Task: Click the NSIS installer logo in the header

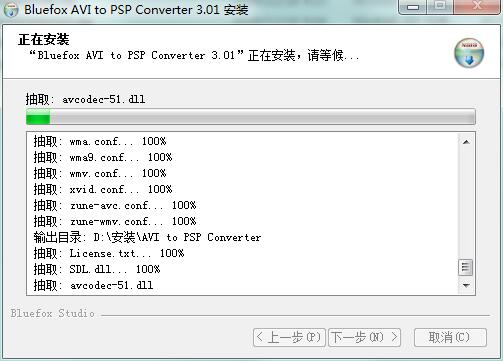Action: click(469, 53)
